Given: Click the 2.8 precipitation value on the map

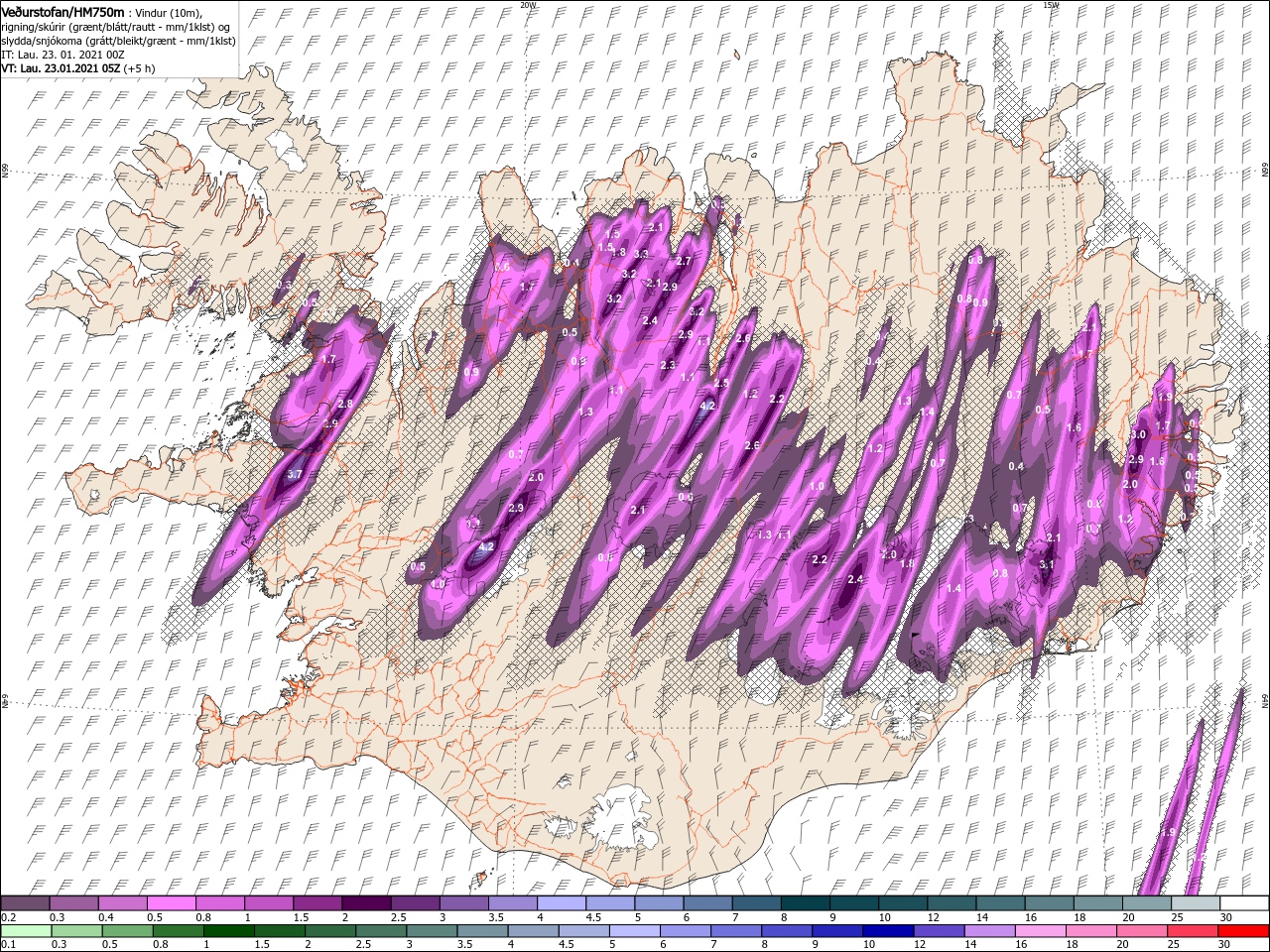Looking at the screenshot, I should coord(345,405).
